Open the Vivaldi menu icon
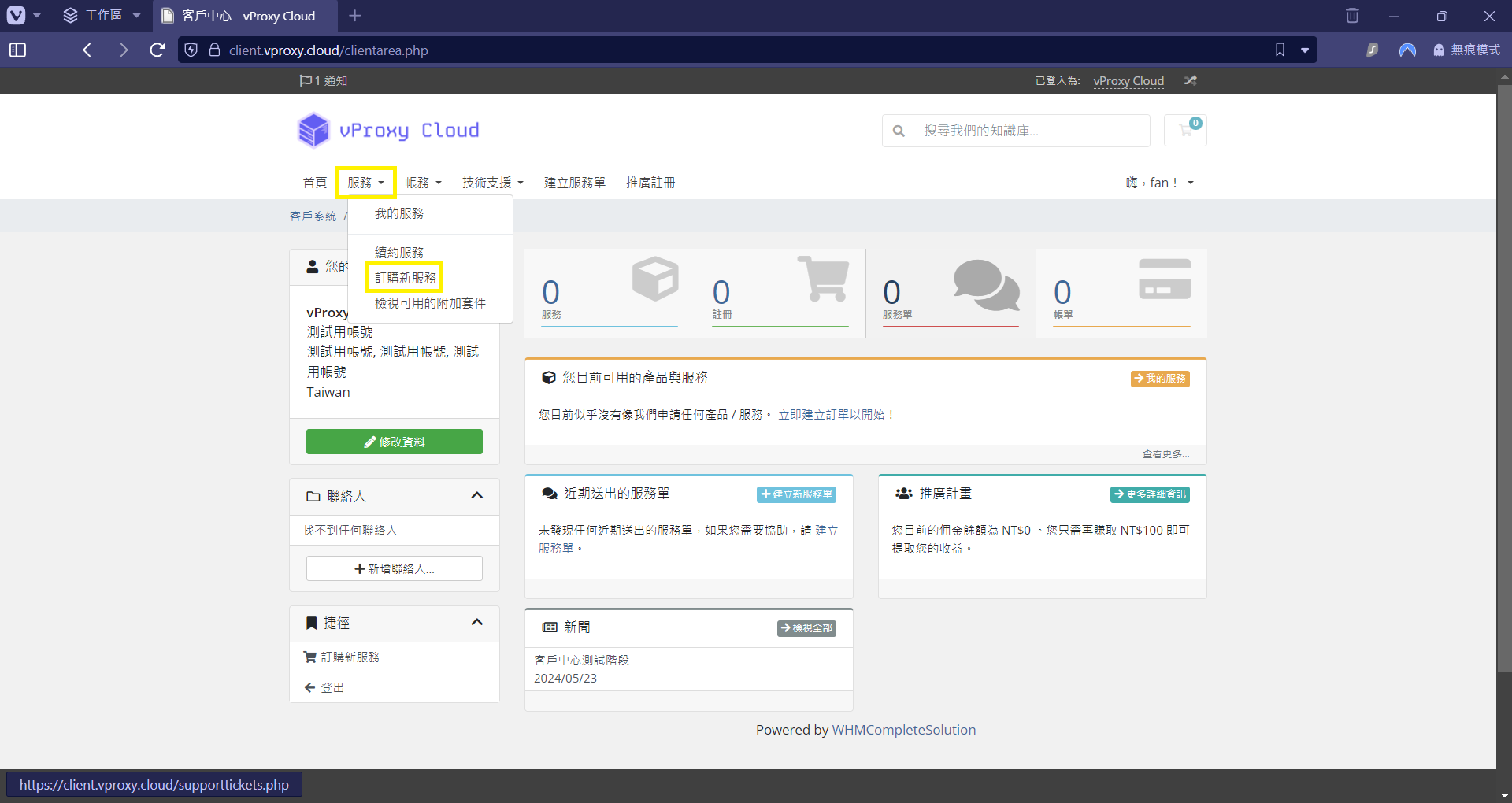 click(16, 16)
